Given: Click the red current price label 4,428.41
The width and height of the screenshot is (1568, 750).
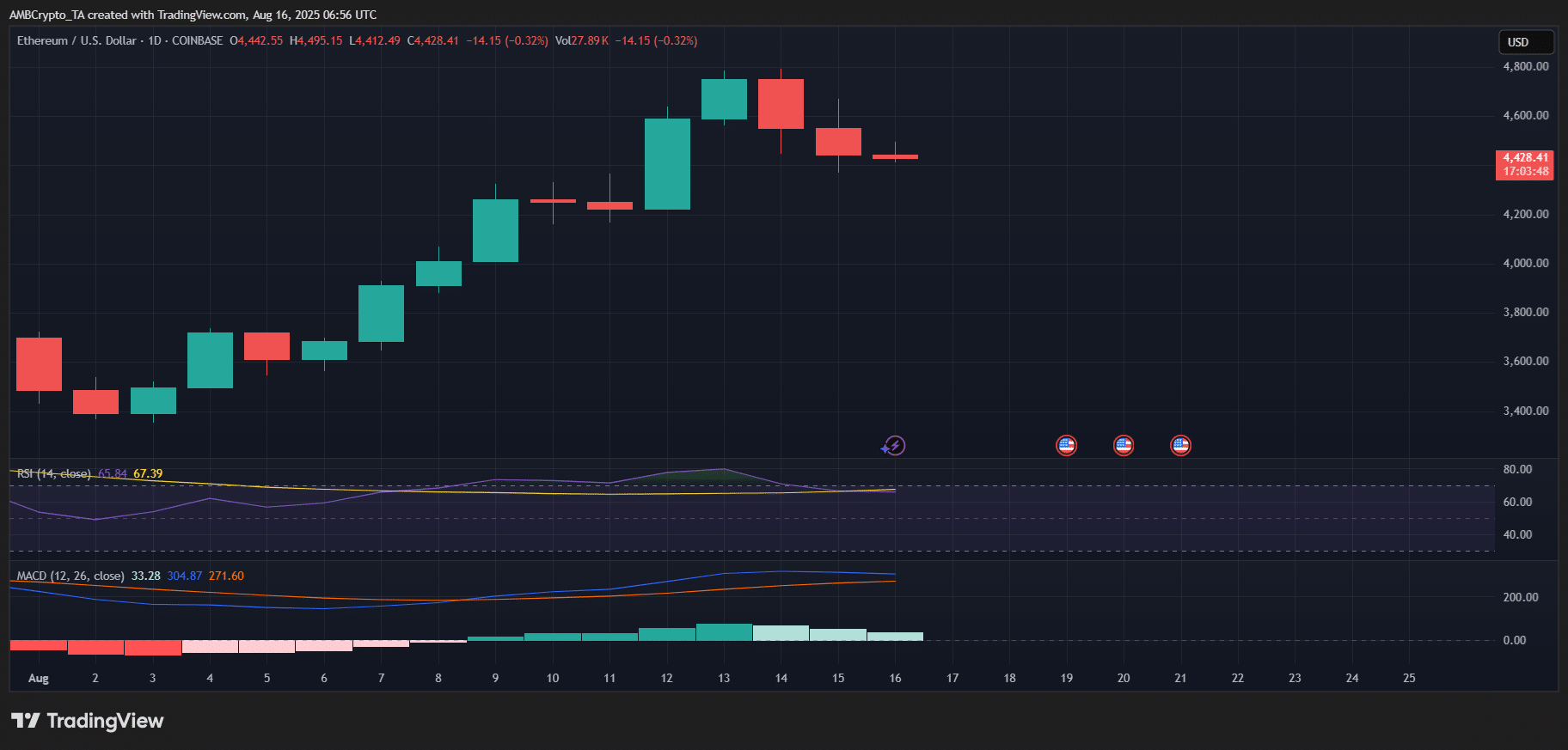Looking at the screenshot, I should pos(1525,163).
